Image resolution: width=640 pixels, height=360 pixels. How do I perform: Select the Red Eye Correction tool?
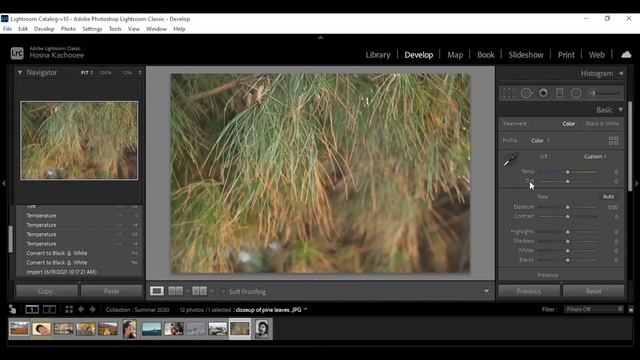point(543,93)
